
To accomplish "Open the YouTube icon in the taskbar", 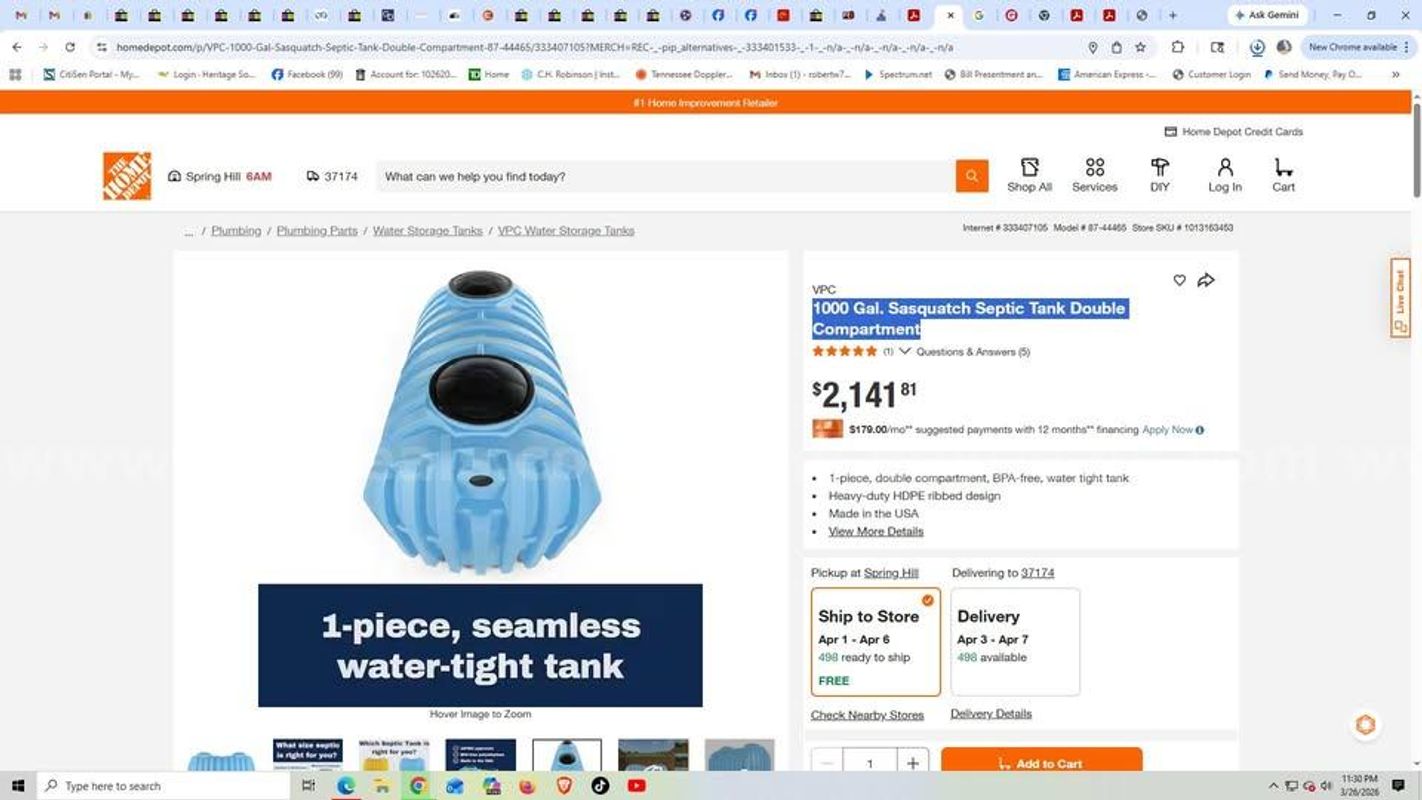I will coord(636,786).
